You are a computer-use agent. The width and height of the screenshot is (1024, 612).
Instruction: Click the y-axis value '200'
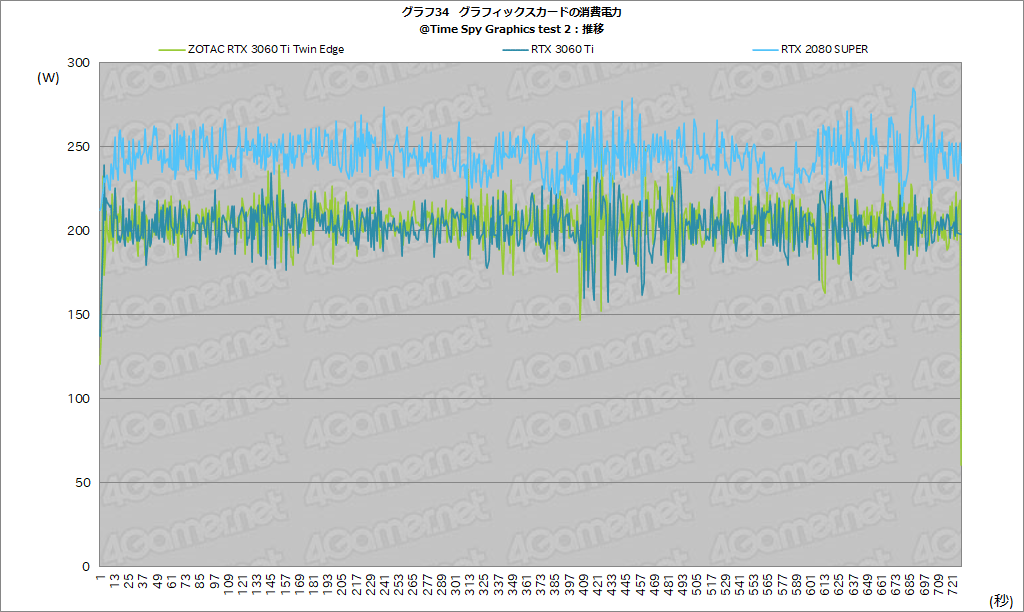click(x=78, y=231)
